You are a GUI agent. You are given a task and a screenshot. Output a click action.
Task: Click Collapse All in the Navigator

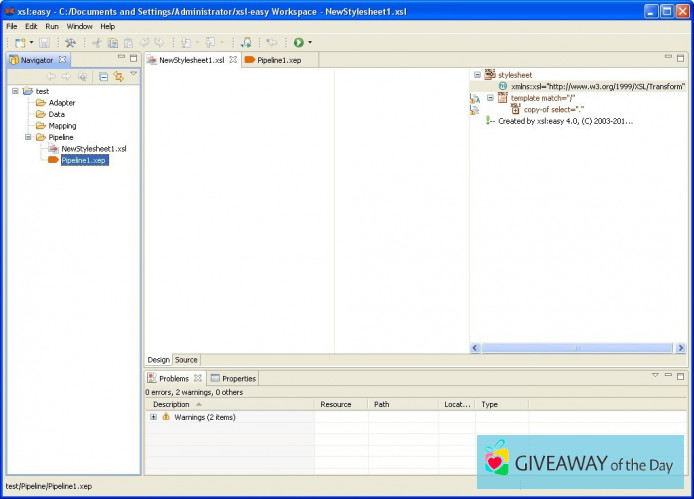(x=103, y=77)
